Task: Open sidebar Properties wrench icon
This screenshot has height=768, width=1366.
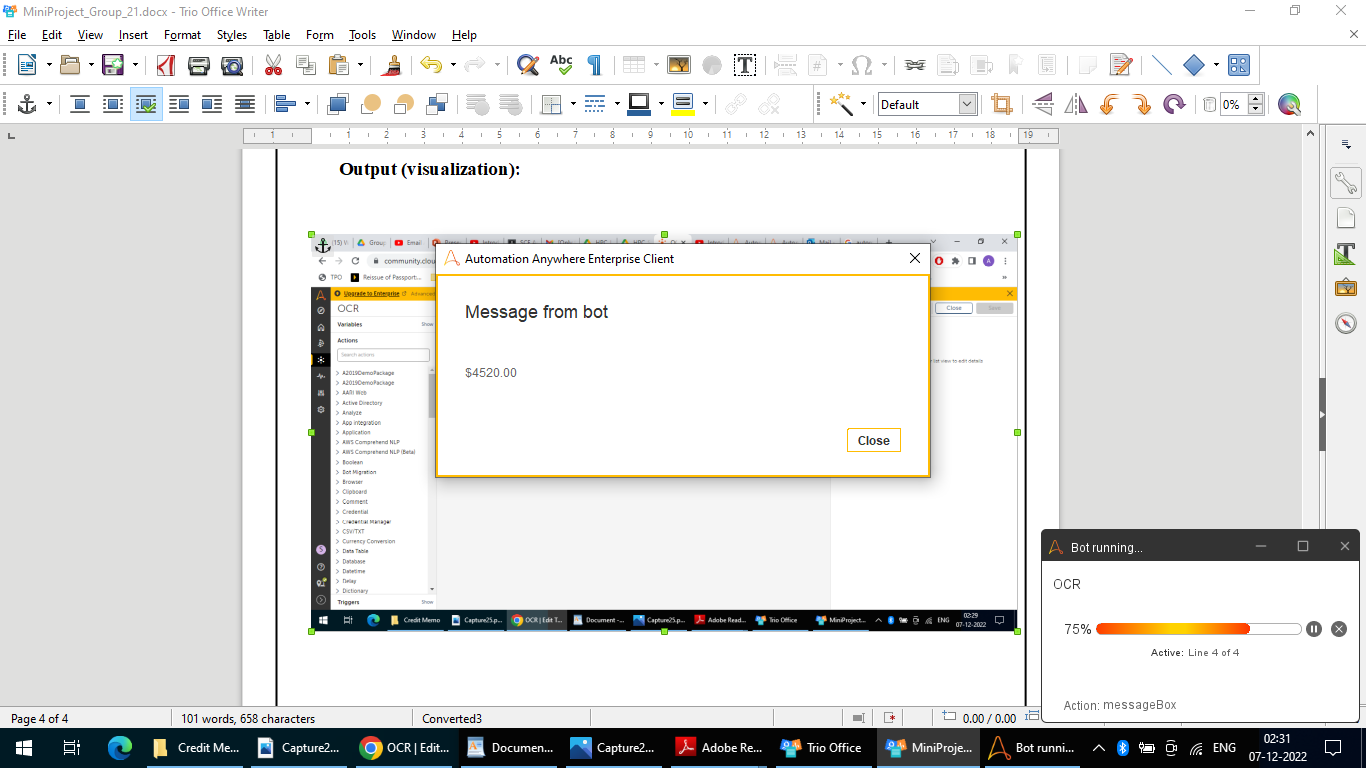Action: pyautogui.click(x=1346, y=182)
